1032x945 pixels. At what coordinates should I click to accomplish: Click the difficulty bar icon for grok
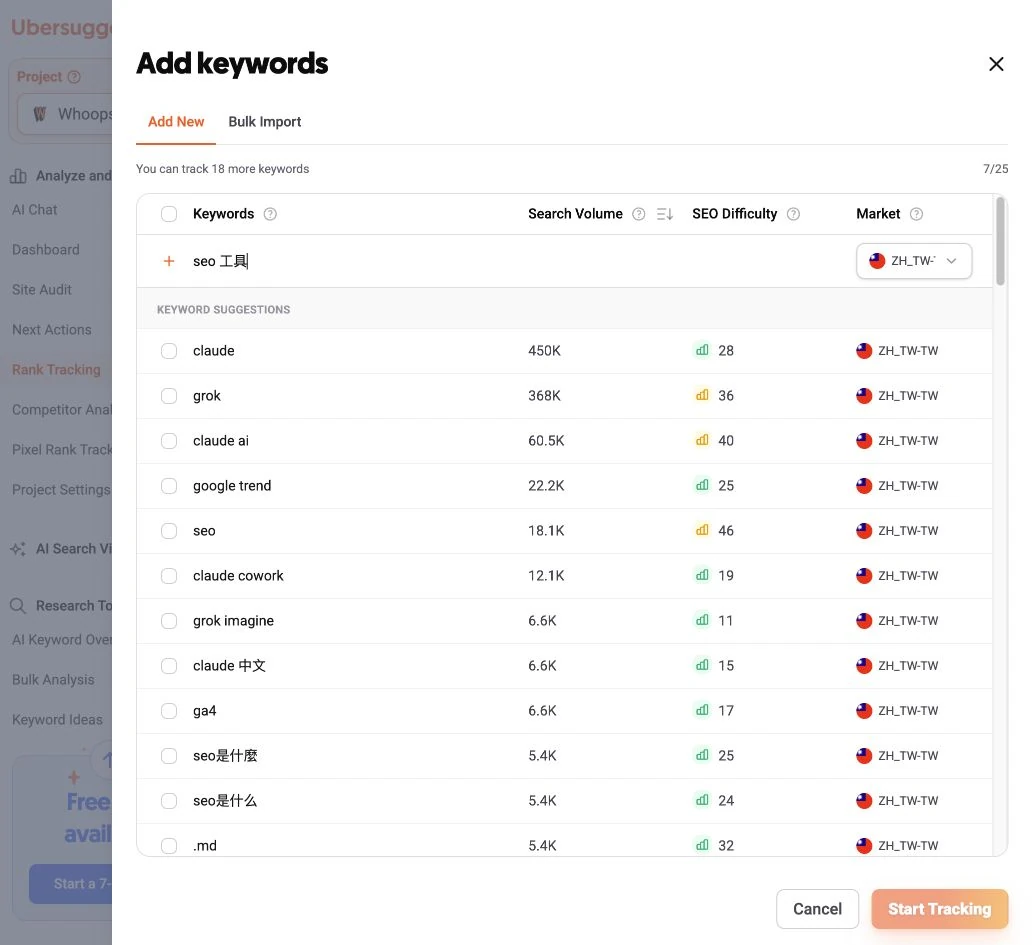(x=702, y=395)
